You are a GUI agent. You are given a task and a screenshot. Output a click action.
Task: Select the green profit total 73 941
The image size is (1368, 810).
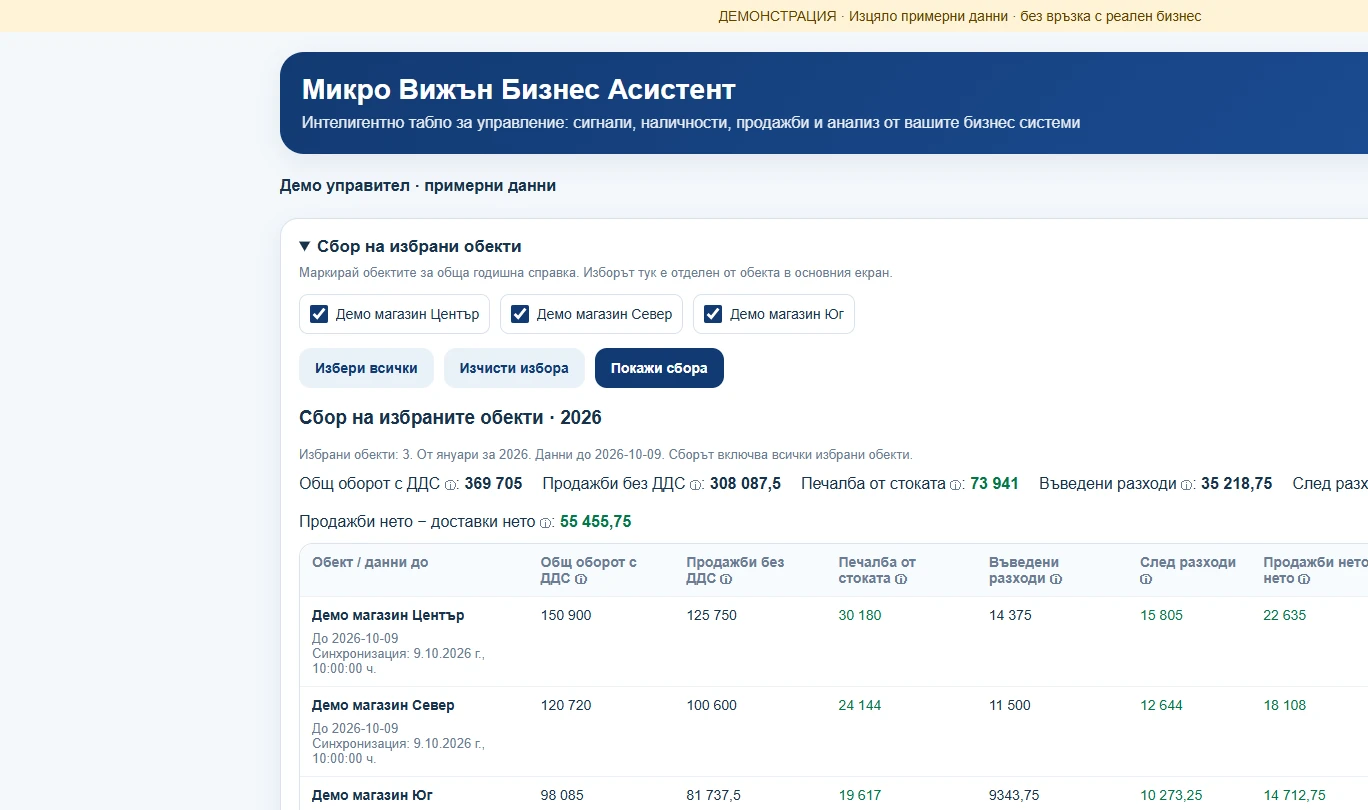click(994, 484)
